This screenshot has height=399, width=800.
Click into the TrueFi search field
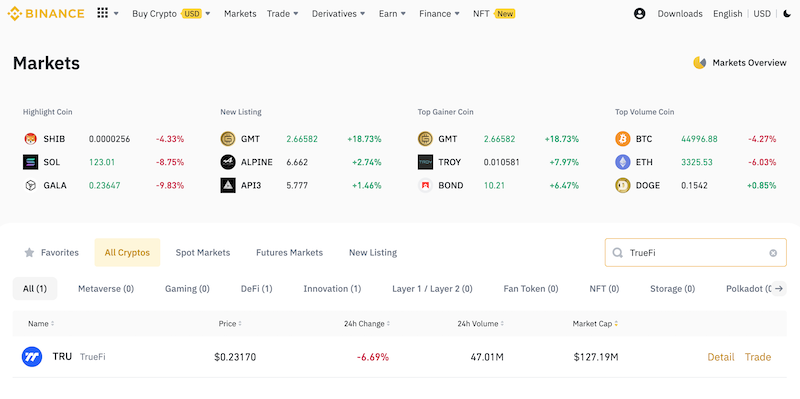click(695, 253)
